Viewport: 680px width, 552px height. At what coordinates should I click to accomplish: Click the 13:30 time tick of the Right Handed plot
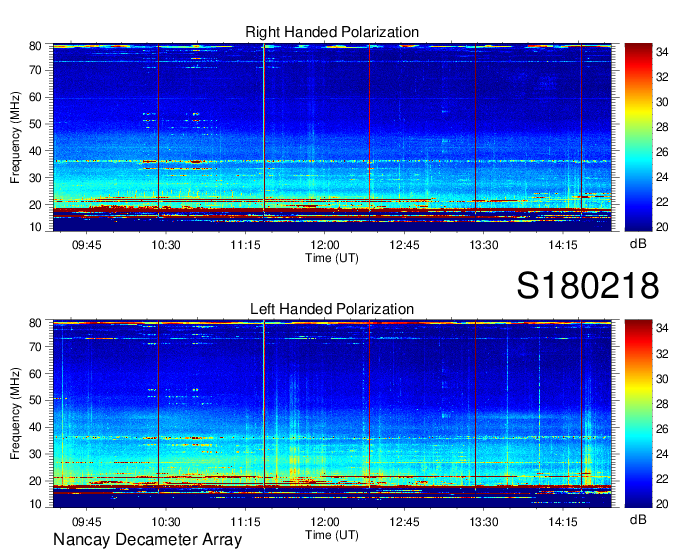coord(484,245)
